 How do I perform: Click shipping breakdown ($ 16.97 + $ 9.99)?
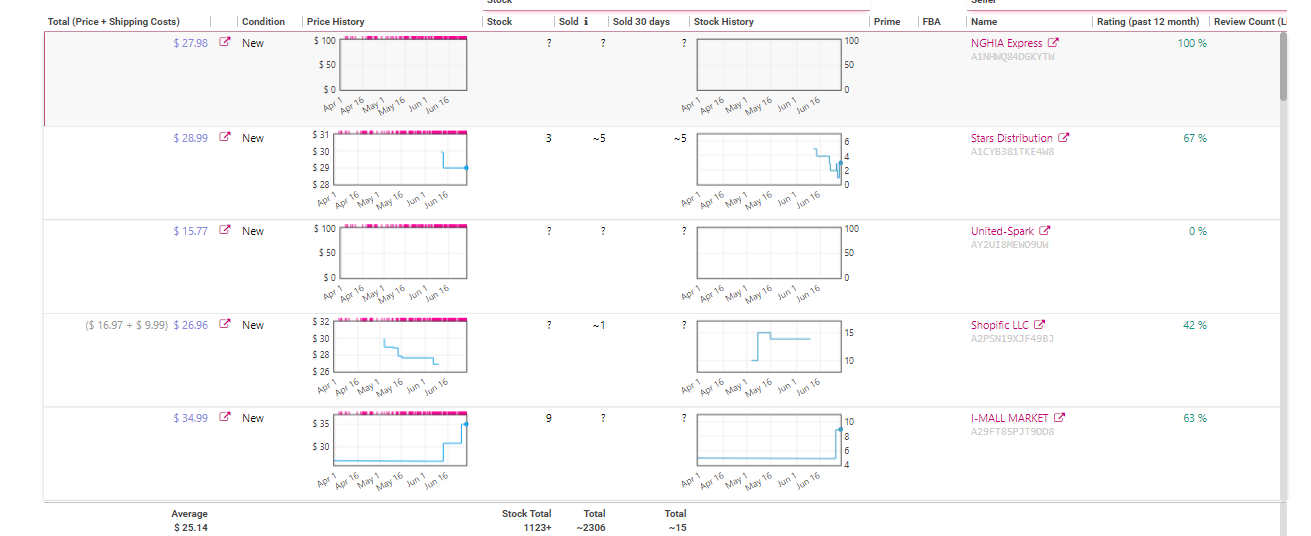pos(126,325)
